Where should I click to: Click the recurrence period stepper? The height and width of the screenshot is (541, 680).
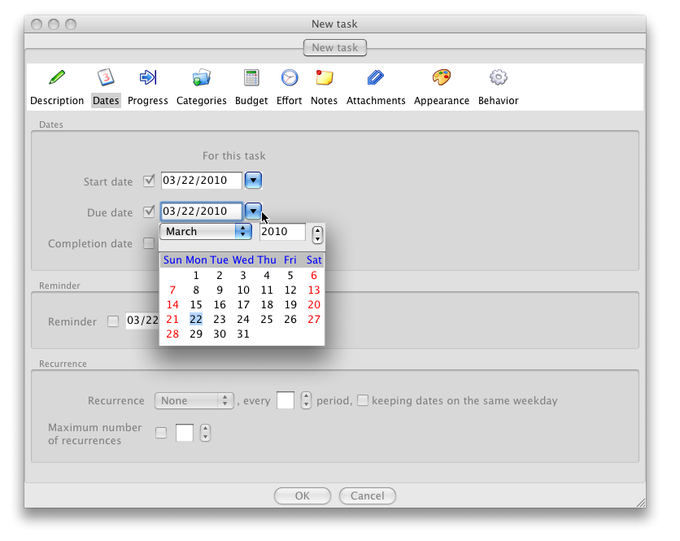pyautogui.click(x=306, y=400)
